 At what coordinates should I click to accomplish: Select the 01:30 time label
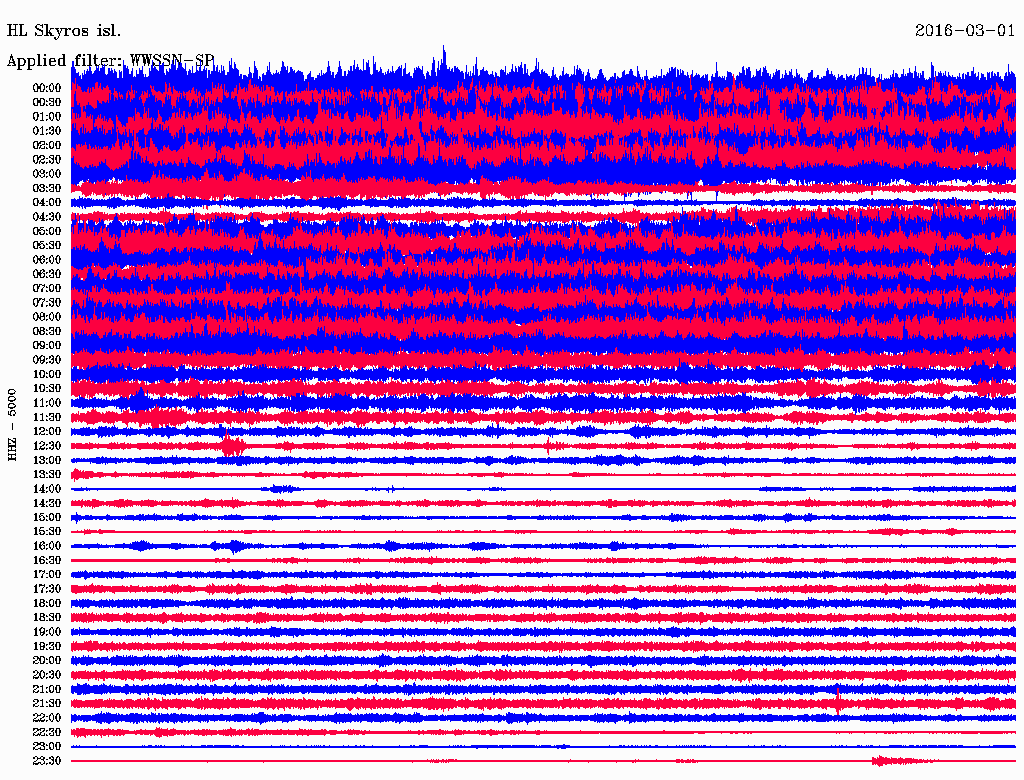[47, 131]
